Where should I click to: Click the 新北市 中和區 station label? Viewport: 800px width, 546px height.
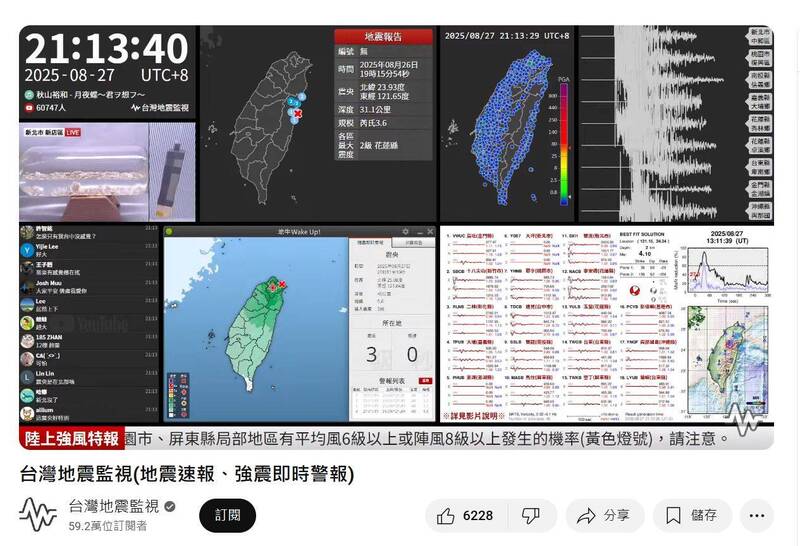pyautogui.click(x=760, y=37)
